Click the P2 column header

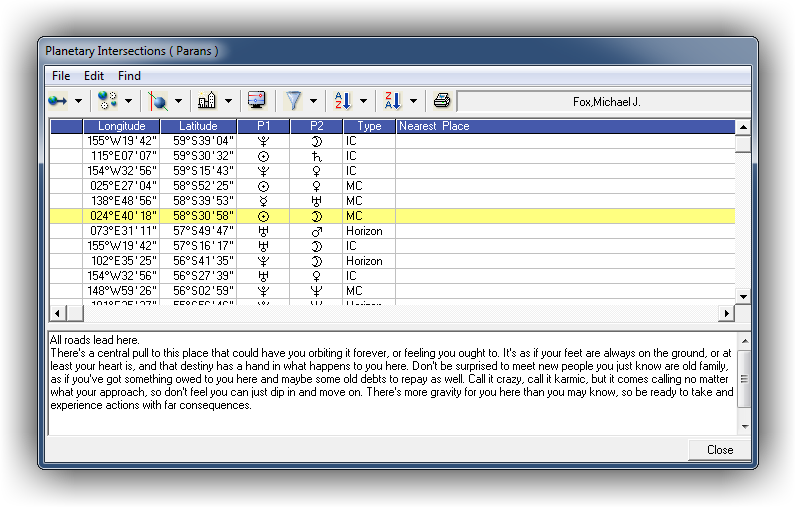317,126
